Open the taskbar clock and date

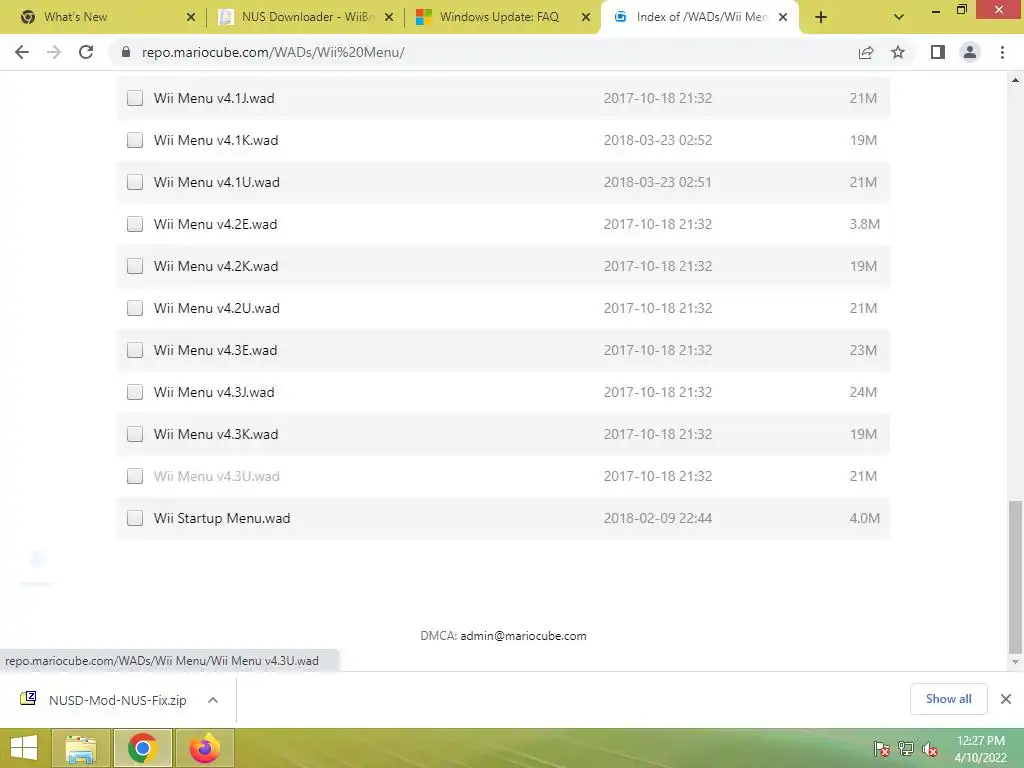pyautogui.click(x=981, y=749)
